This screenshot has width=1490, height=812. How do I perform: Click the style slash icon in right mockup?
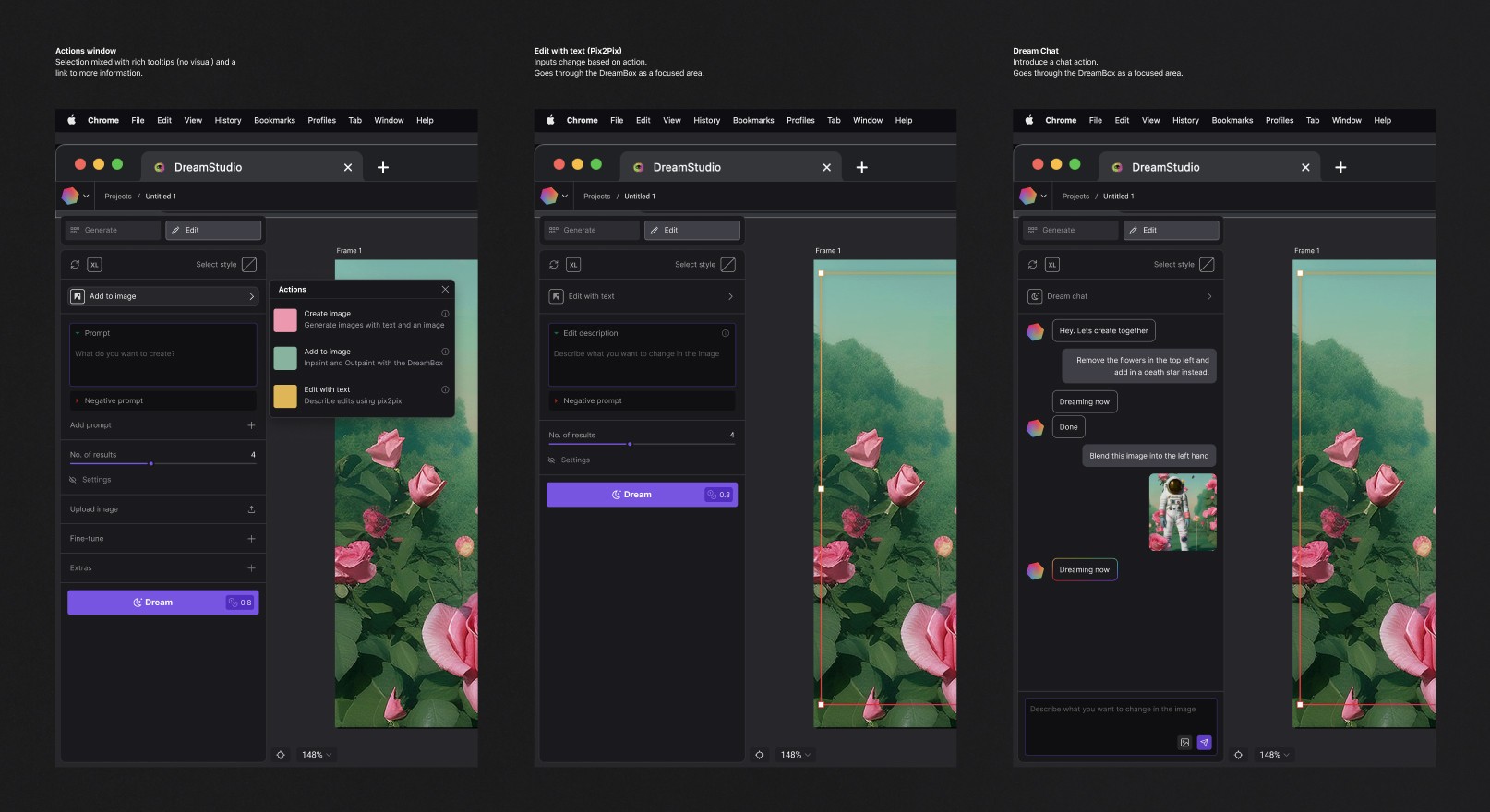click(x=1207, y=265)
